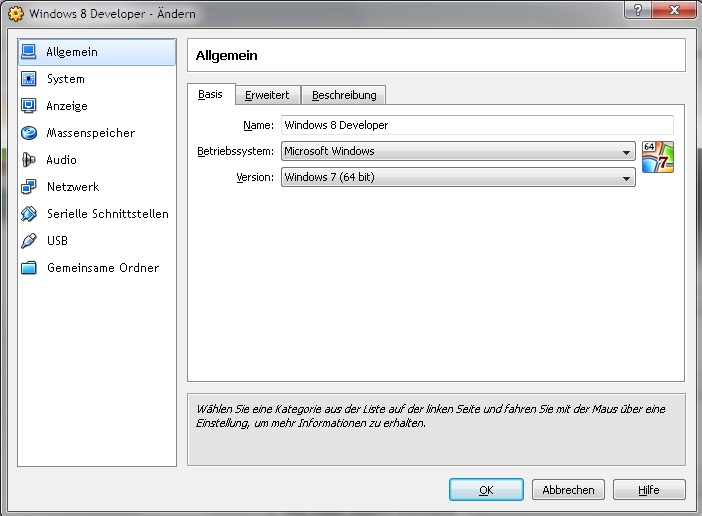Viewport: 702px width, 516px height.
Task: Click the USB plug icon
Action: (29, 241)
